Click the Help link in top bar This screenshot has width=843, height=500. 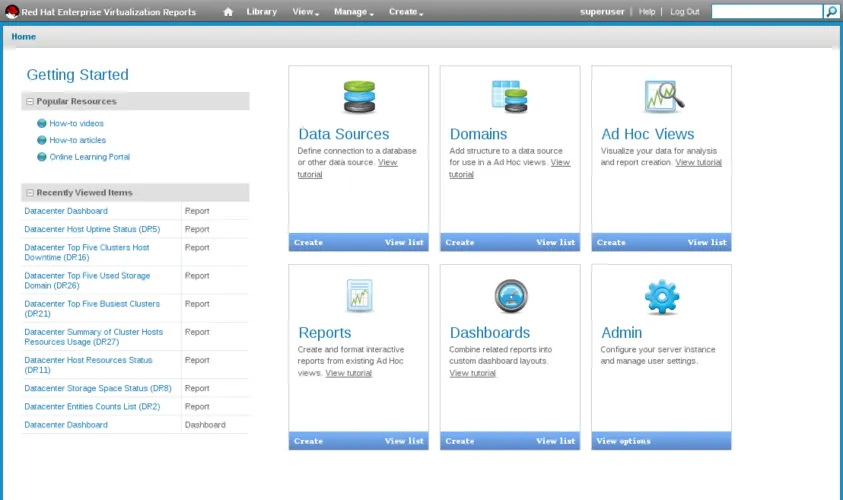(x=647, y=11)
